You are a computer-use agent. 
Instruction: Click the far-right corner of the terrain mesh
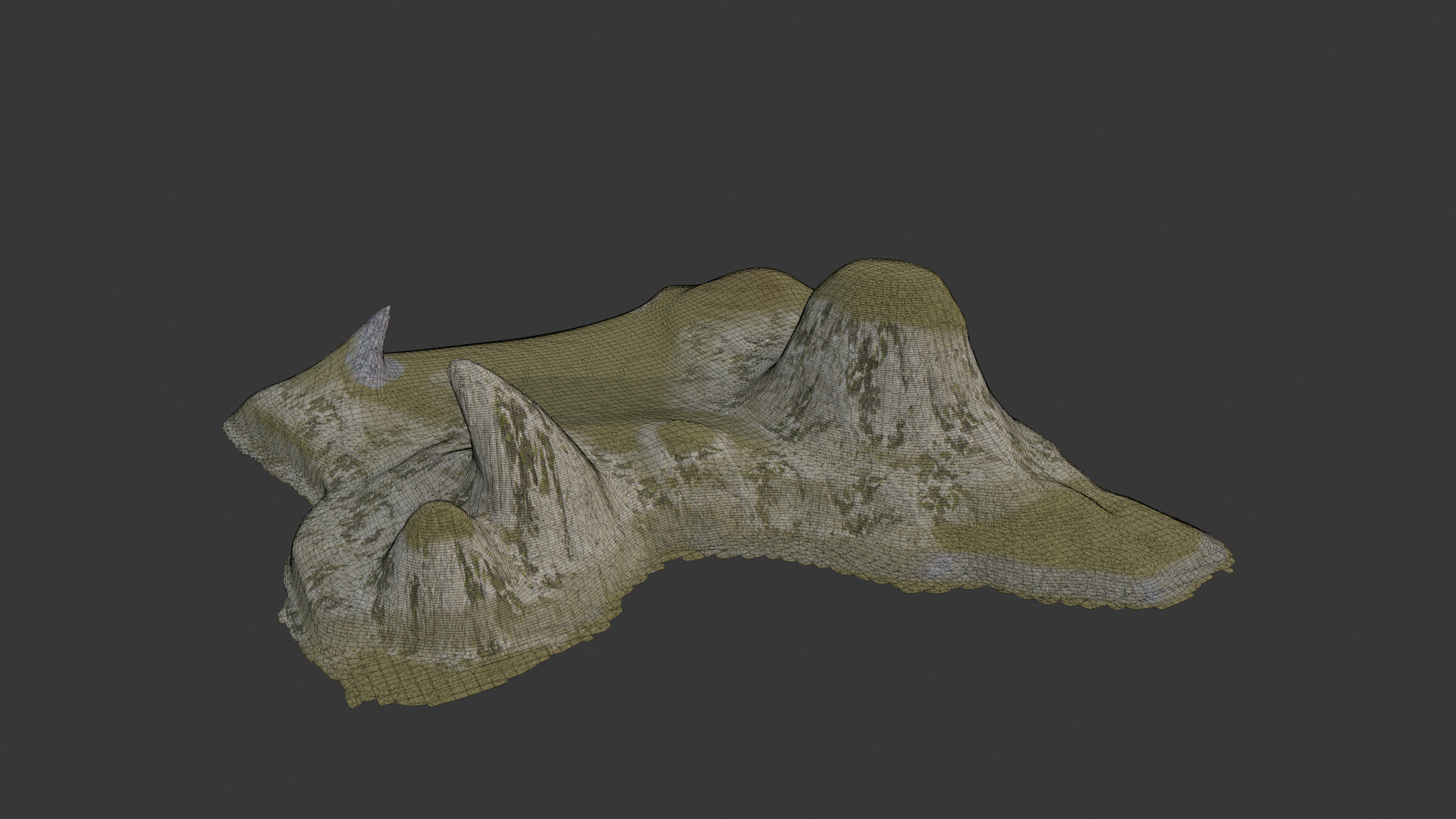[x=1230, y=562]
